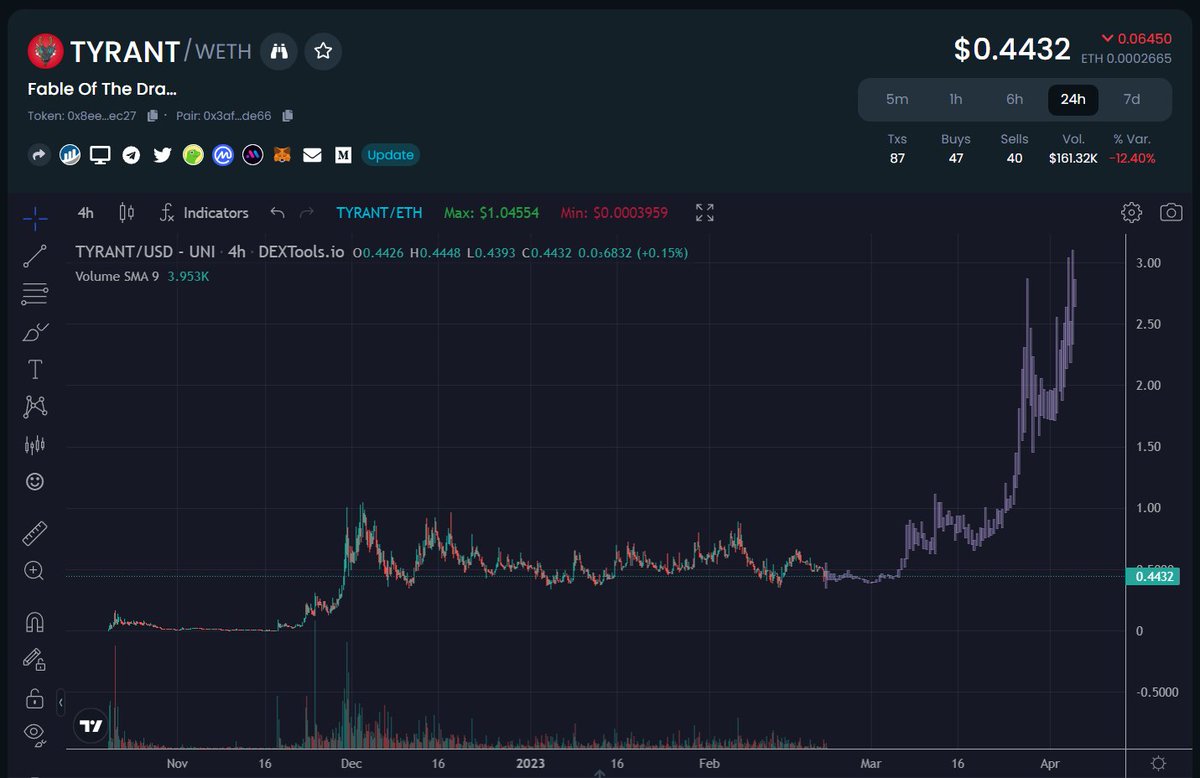This screenshot has height=778, width=1200.
Task: Open the blue chart-bars score icon
Action: (x=70, y=155)
